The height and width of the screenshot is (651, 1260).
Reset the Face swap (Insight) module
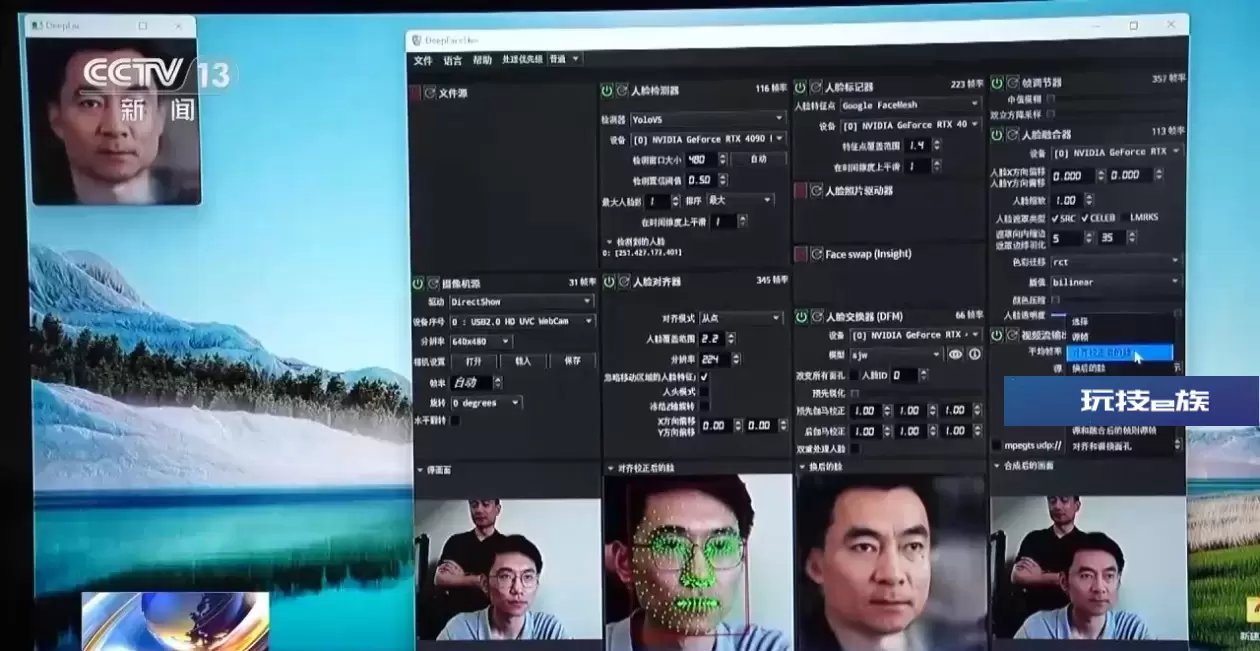pos(815,254)
